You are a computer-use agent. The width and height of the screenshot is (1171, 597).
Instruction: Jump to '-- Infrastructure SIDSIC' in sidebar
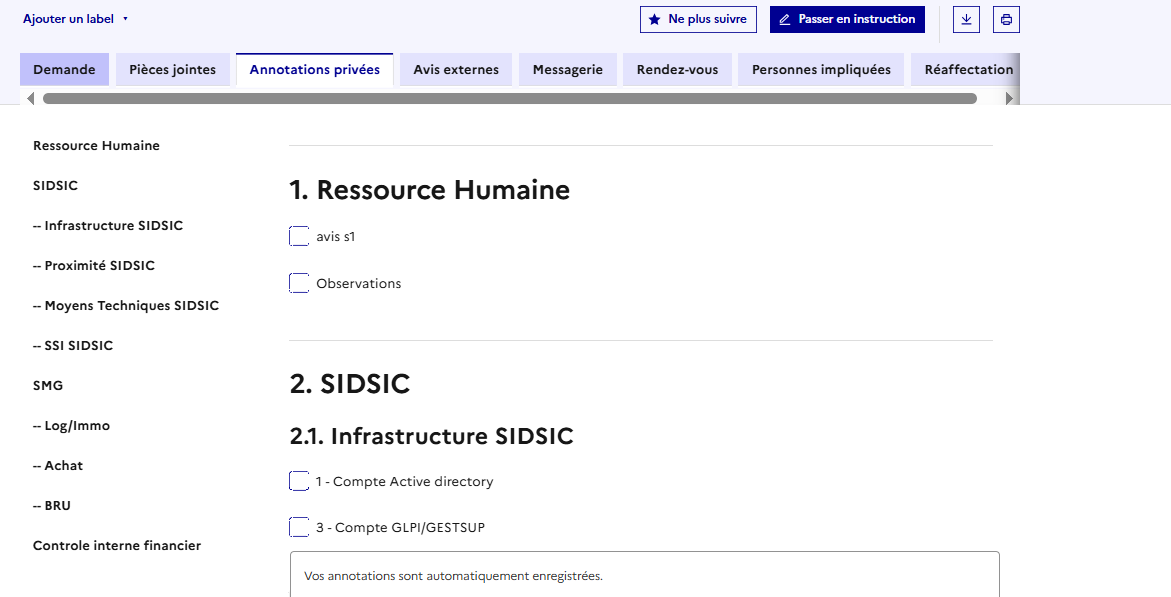click(x=108, y=226)
